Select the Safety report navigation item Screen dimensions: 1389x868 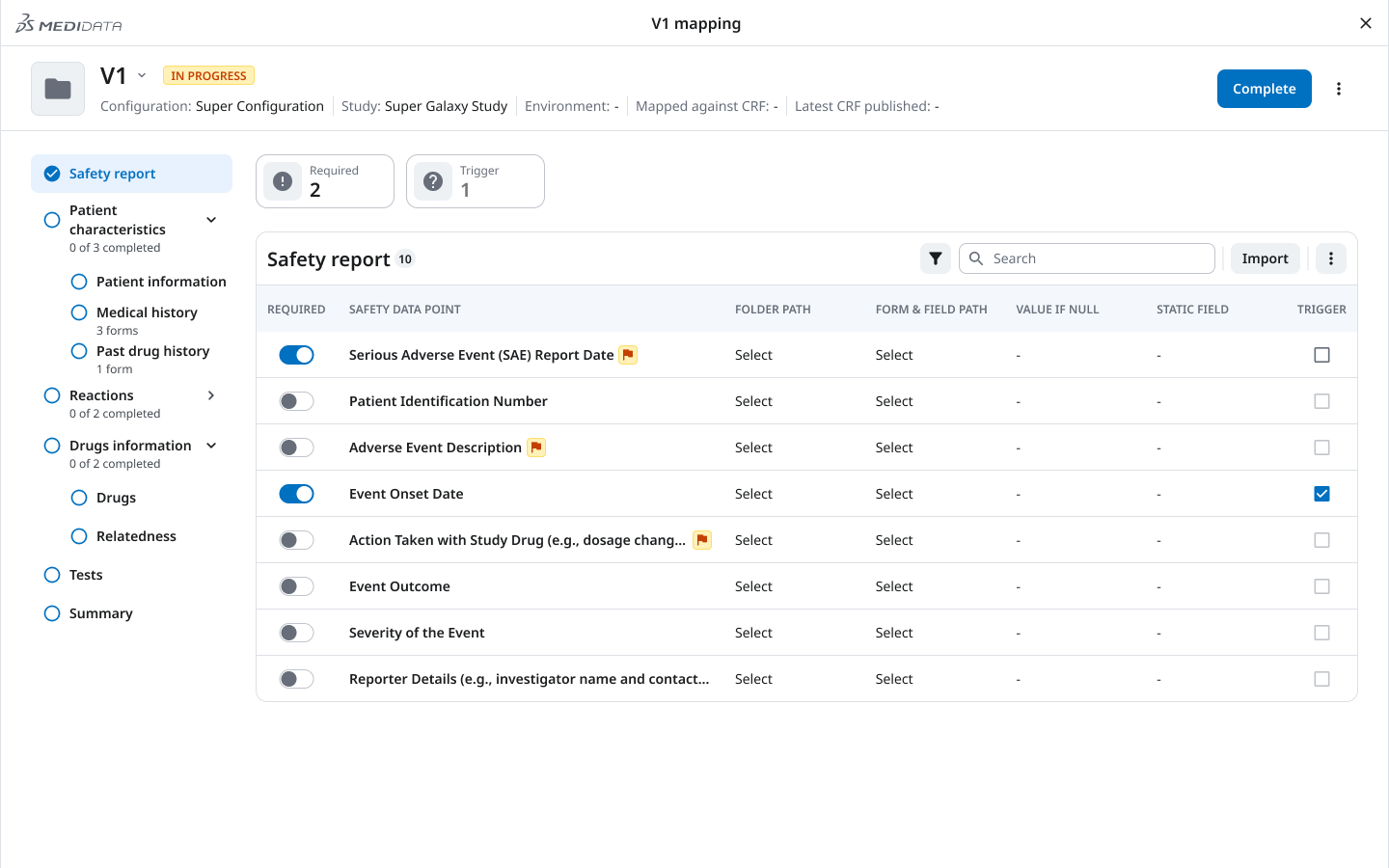[x=113, y=174]
